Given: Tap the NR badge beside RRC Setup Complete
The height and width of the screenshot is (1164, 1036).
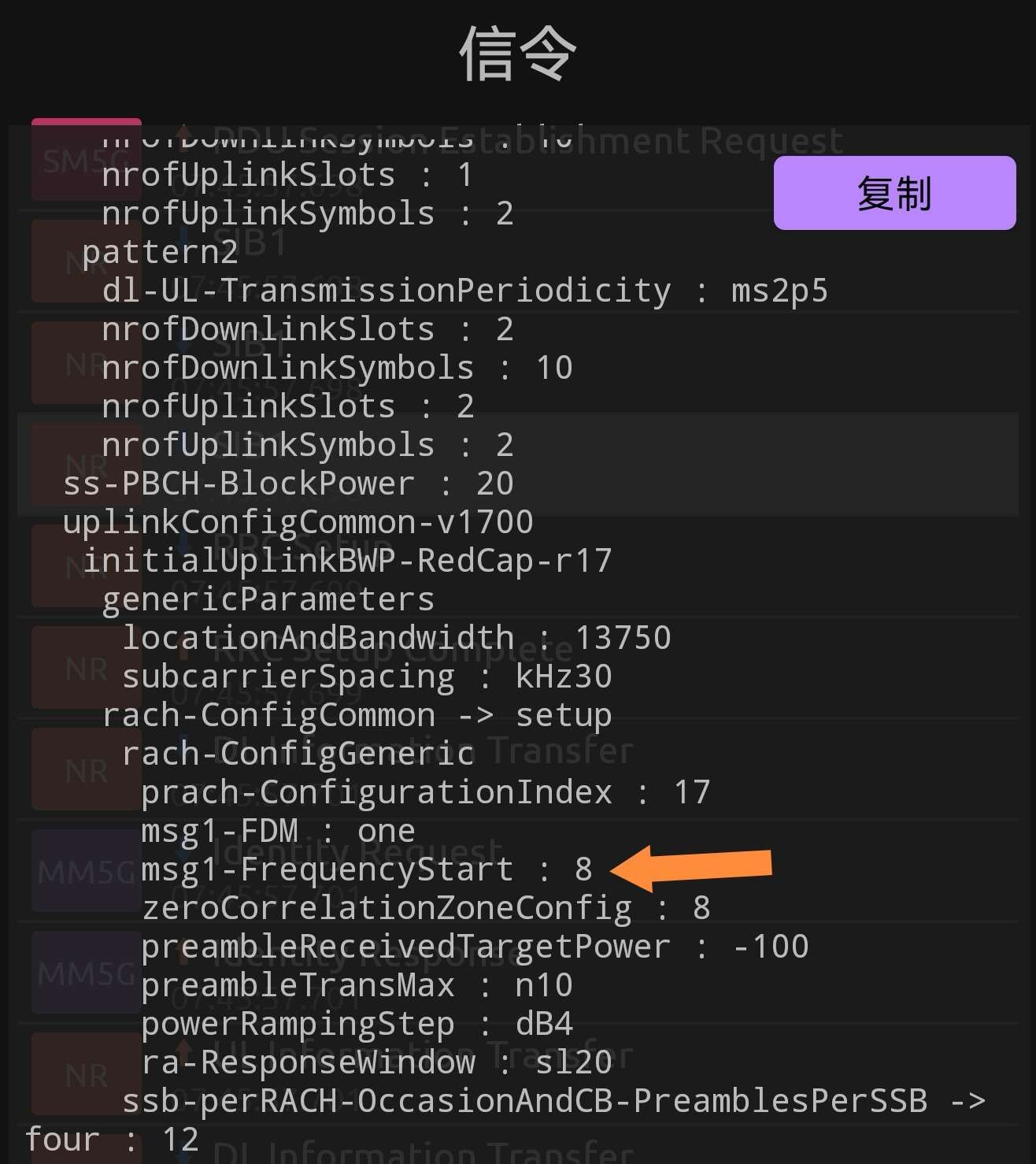Looking at the screenshot, I should click(x=86, y=669).
